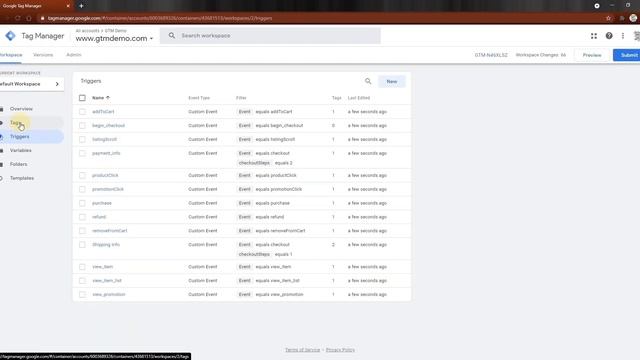
Task: Open Workspace Changes link
Action: tap(541, 55)
